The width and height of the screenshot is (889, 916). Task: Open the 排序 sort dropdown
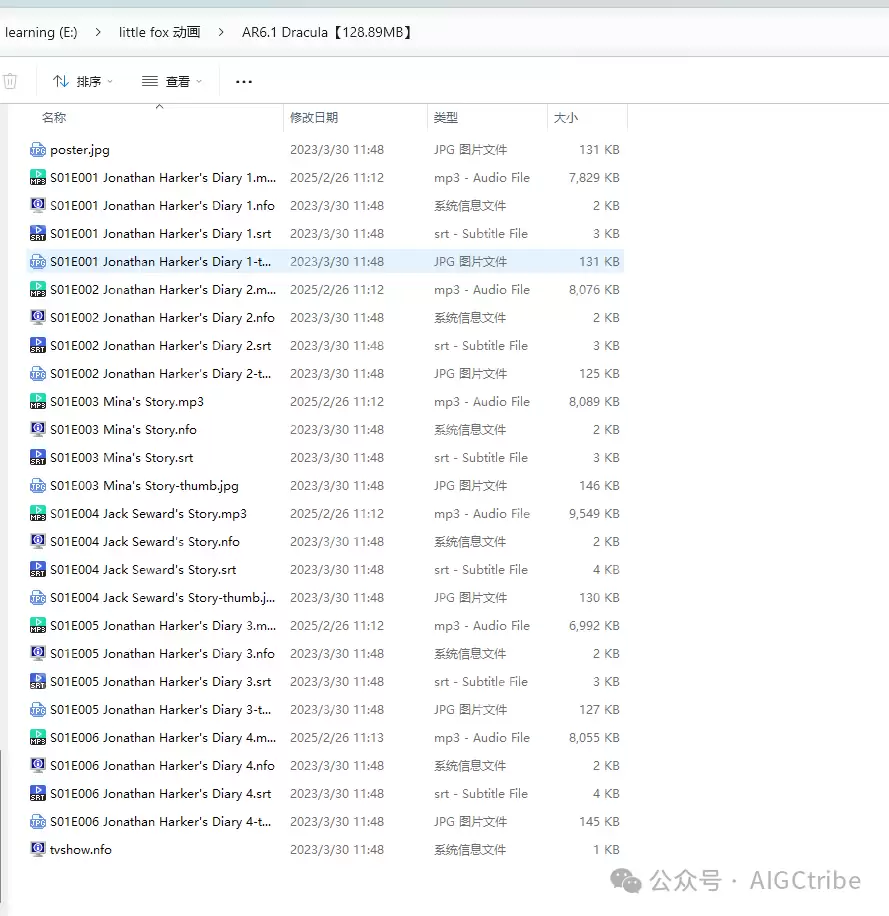pos(82,81)
